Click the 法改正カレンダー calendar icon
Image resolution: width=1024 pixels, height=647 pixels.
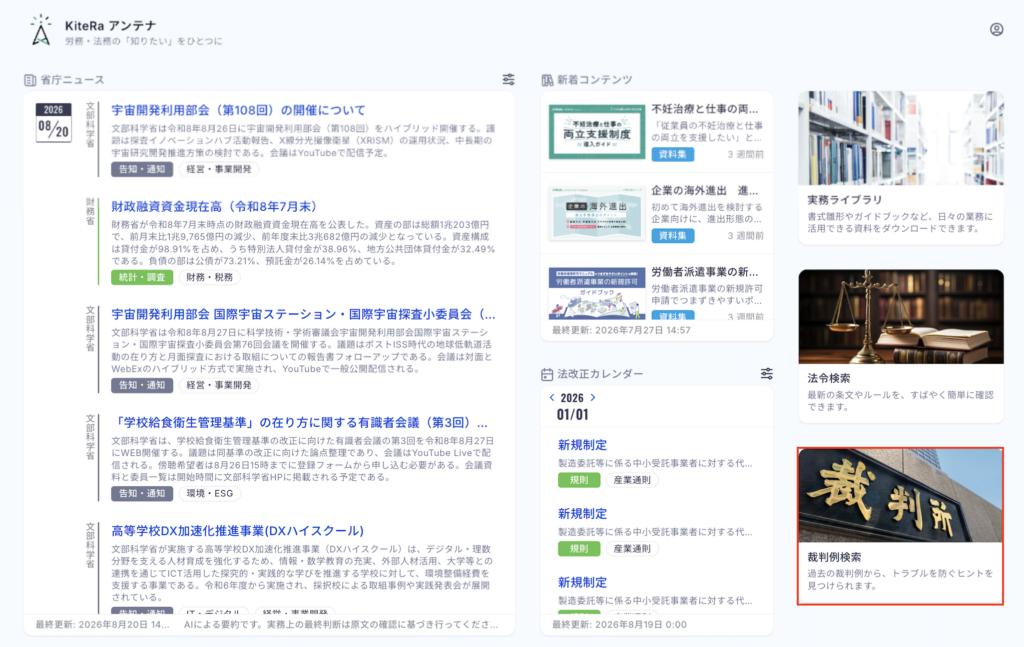547,374
